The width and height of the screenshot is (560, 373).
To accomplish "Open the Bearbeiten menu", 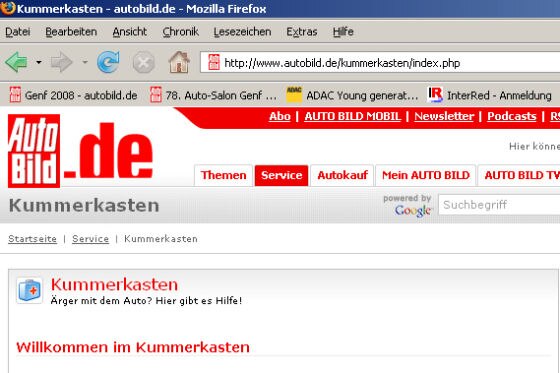I will (x=71, y=32).
